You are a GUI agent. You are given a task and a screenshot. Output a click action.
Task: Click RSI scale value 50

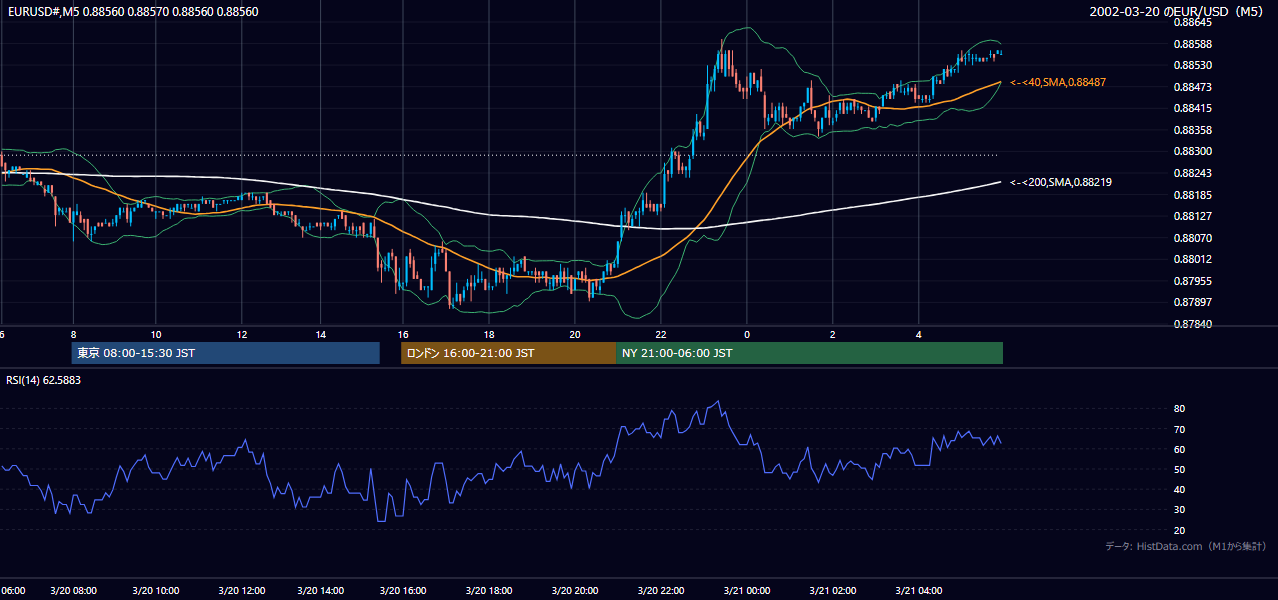point(1179,469)
